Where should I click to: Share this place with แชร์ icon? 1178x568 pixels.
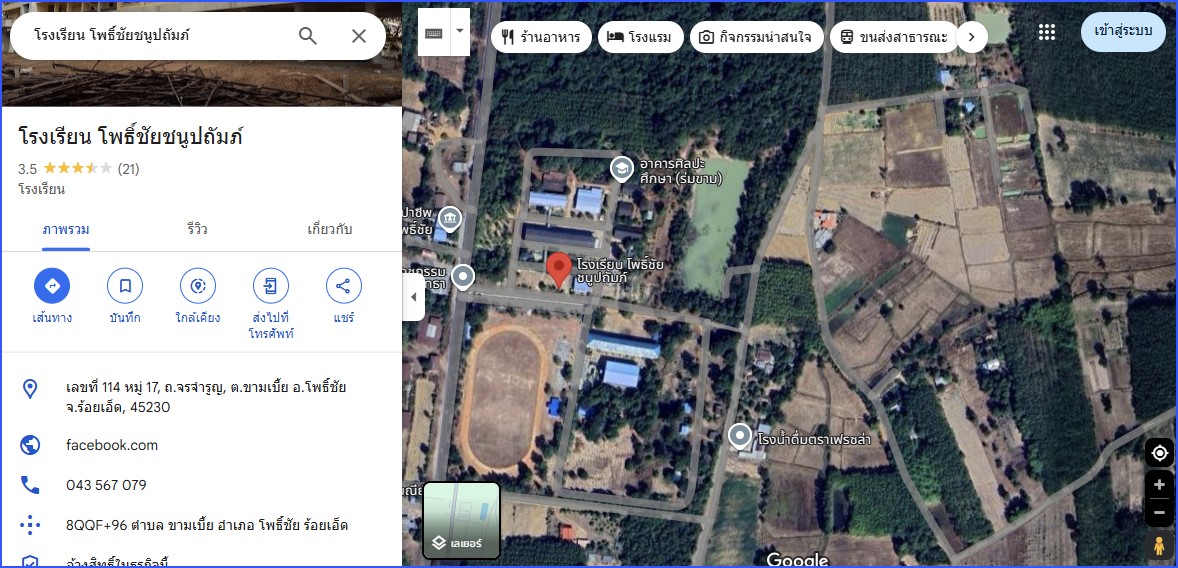[x=343, y=286]
